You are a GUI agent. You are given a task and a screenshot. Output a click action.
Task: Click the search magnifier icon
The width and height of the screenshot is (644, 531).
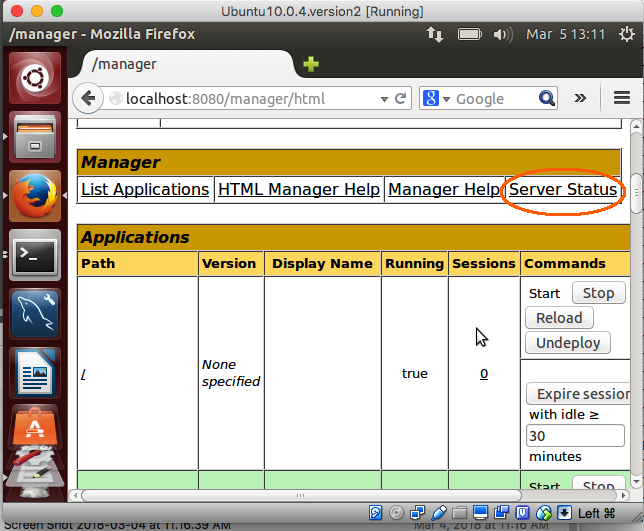[547, 98]
